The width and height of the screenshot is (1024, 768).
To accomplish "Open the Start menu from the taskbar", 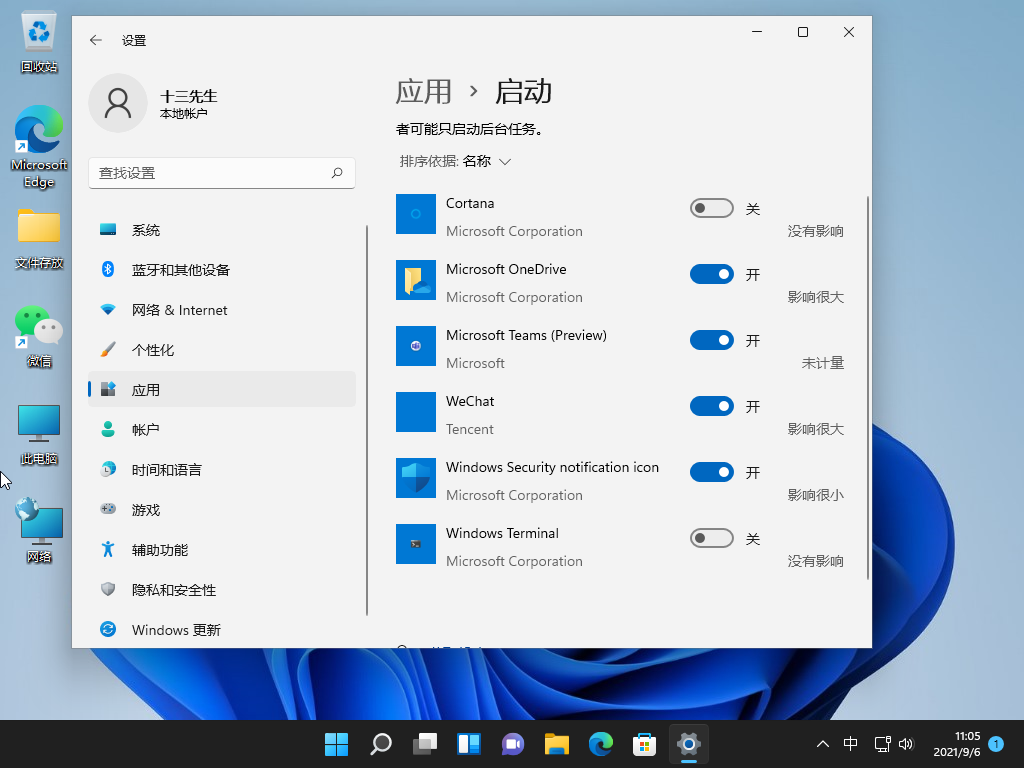I will 336,744.
